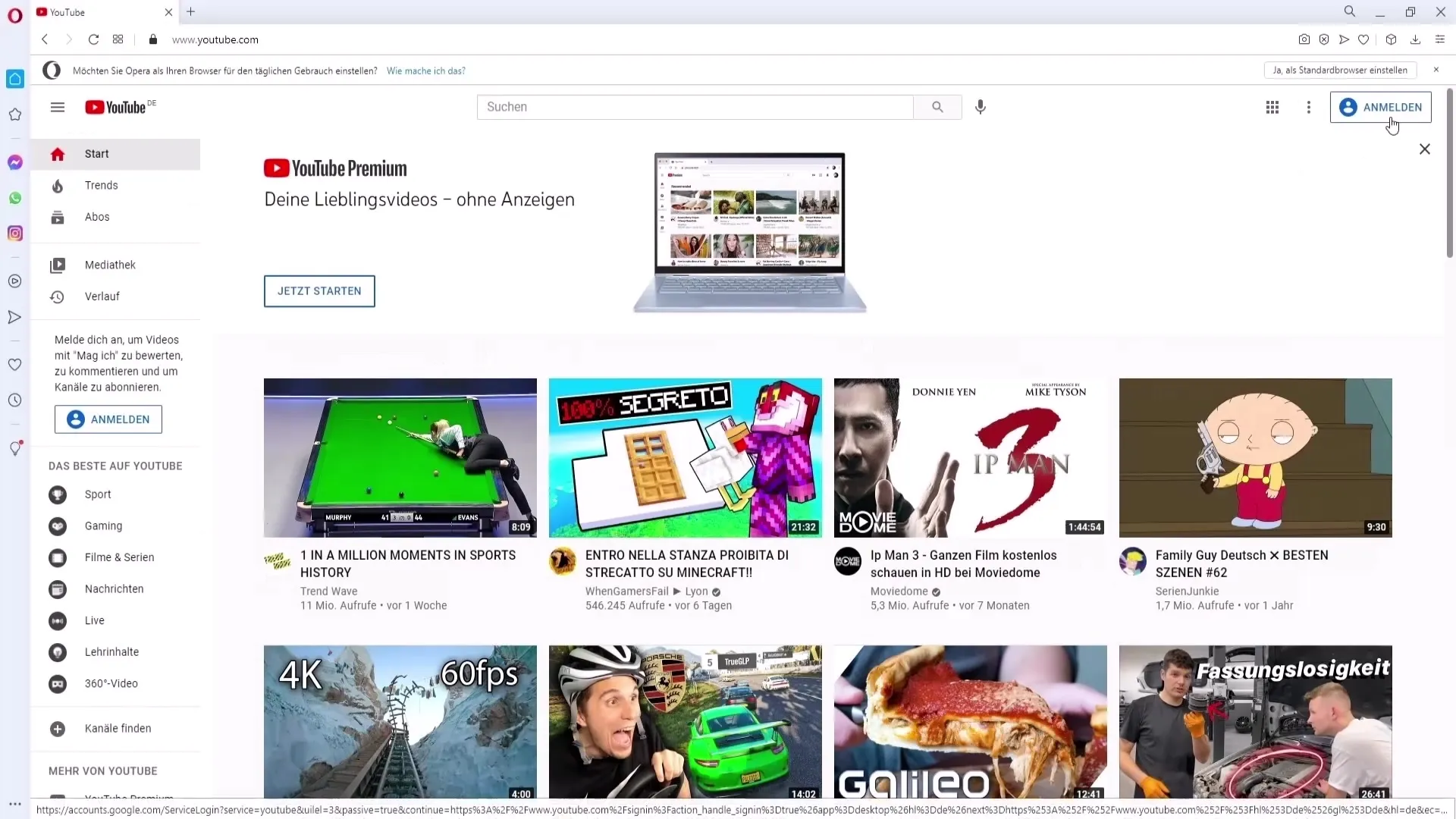Dismiss the YouTube Premium banner
The width and height of the screenshot is (1456, 819).
(1425, 149)
